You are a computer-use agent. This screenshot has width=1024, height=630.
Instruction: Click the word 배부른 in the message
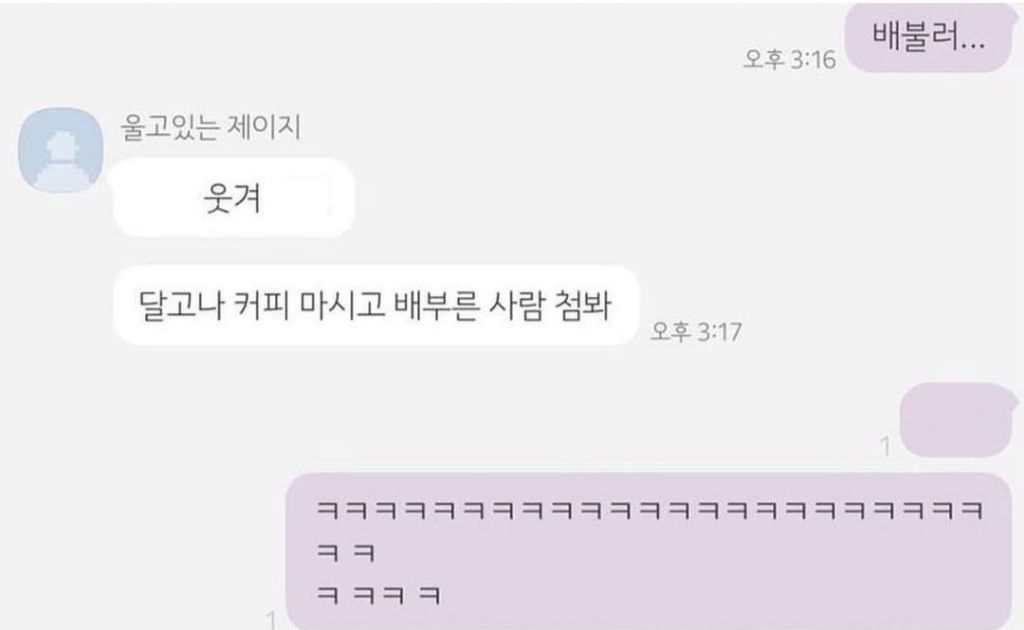click(x=436, y=305)
